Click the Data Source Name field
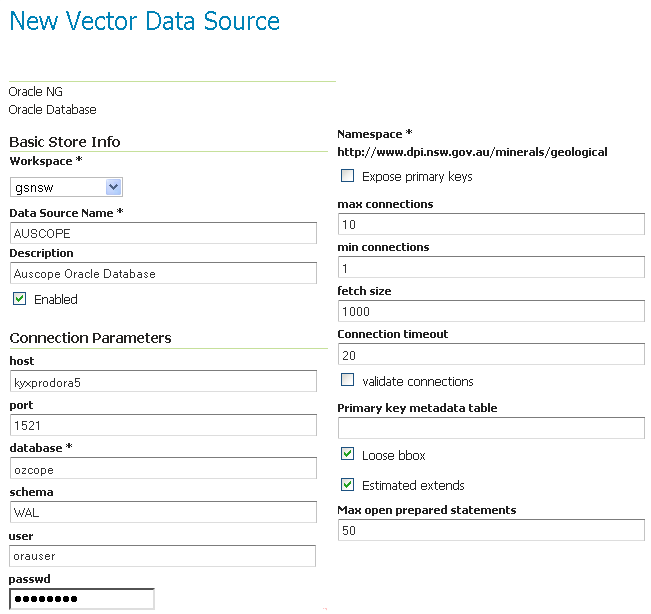The height and width of the screenshot is (614, 651). click(163, 233)
